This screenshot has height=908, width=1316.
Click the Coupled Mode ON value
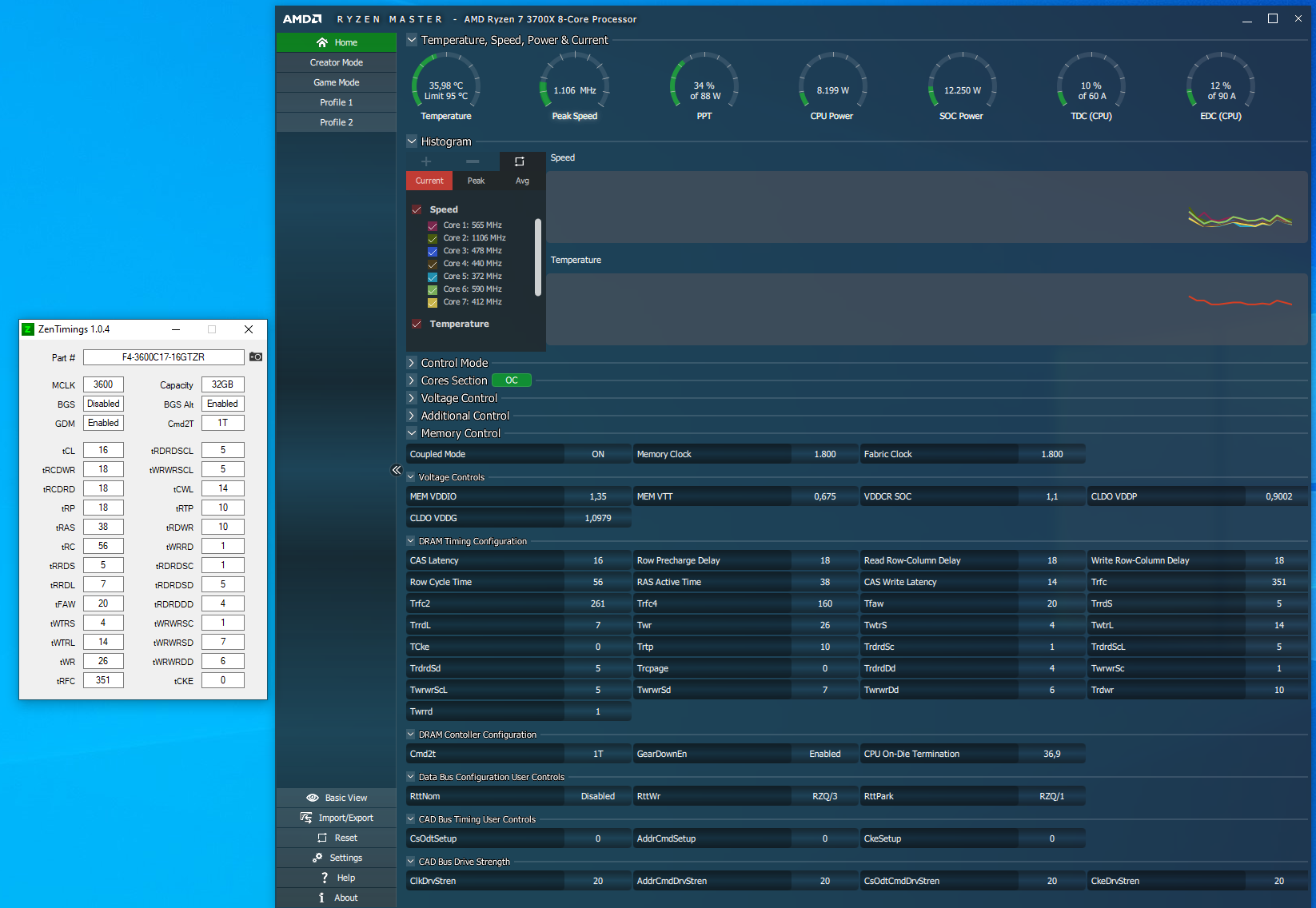(598, 454)
